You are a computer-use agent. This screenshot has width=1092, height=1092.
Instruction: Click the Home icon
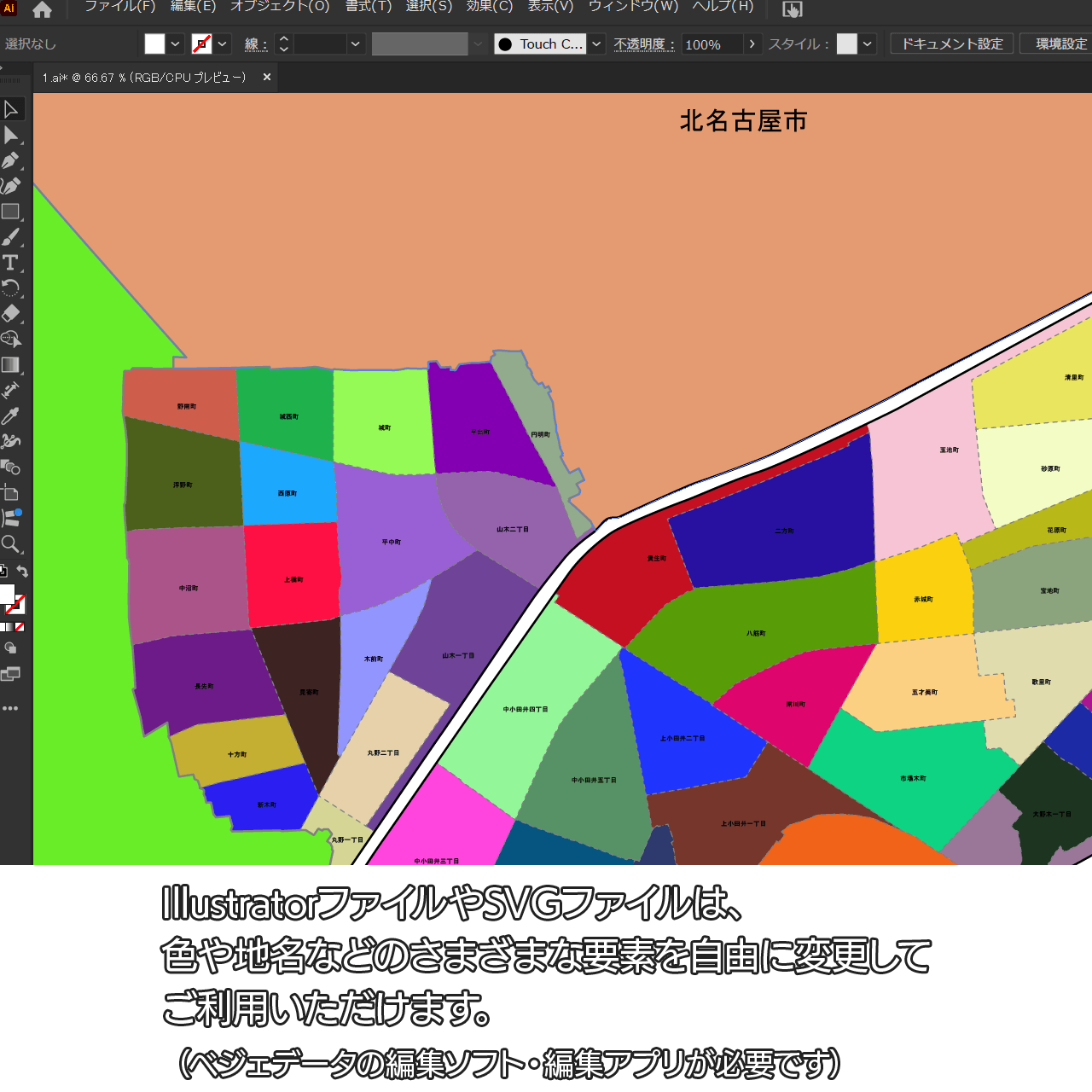tap(42, 10)
